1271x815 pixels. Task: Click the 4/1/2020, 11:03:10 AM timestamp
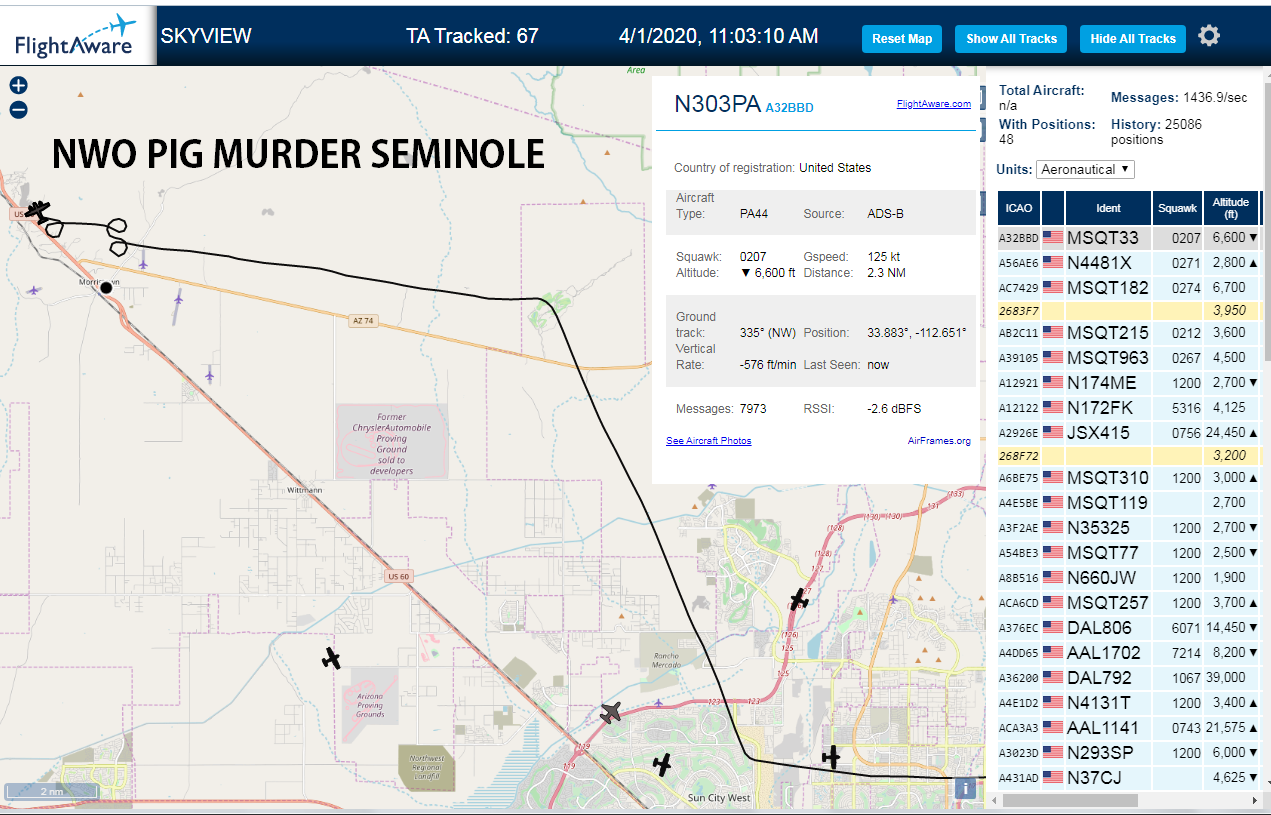pos(718,37)
